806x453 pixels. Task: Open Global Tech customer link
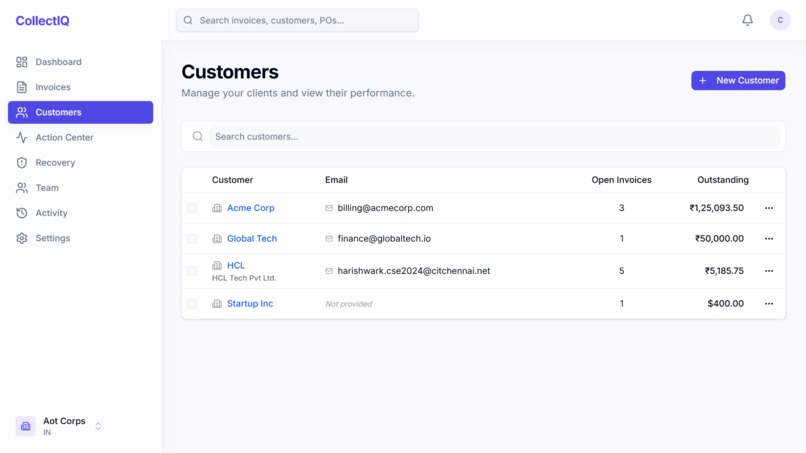pos(252,239)
